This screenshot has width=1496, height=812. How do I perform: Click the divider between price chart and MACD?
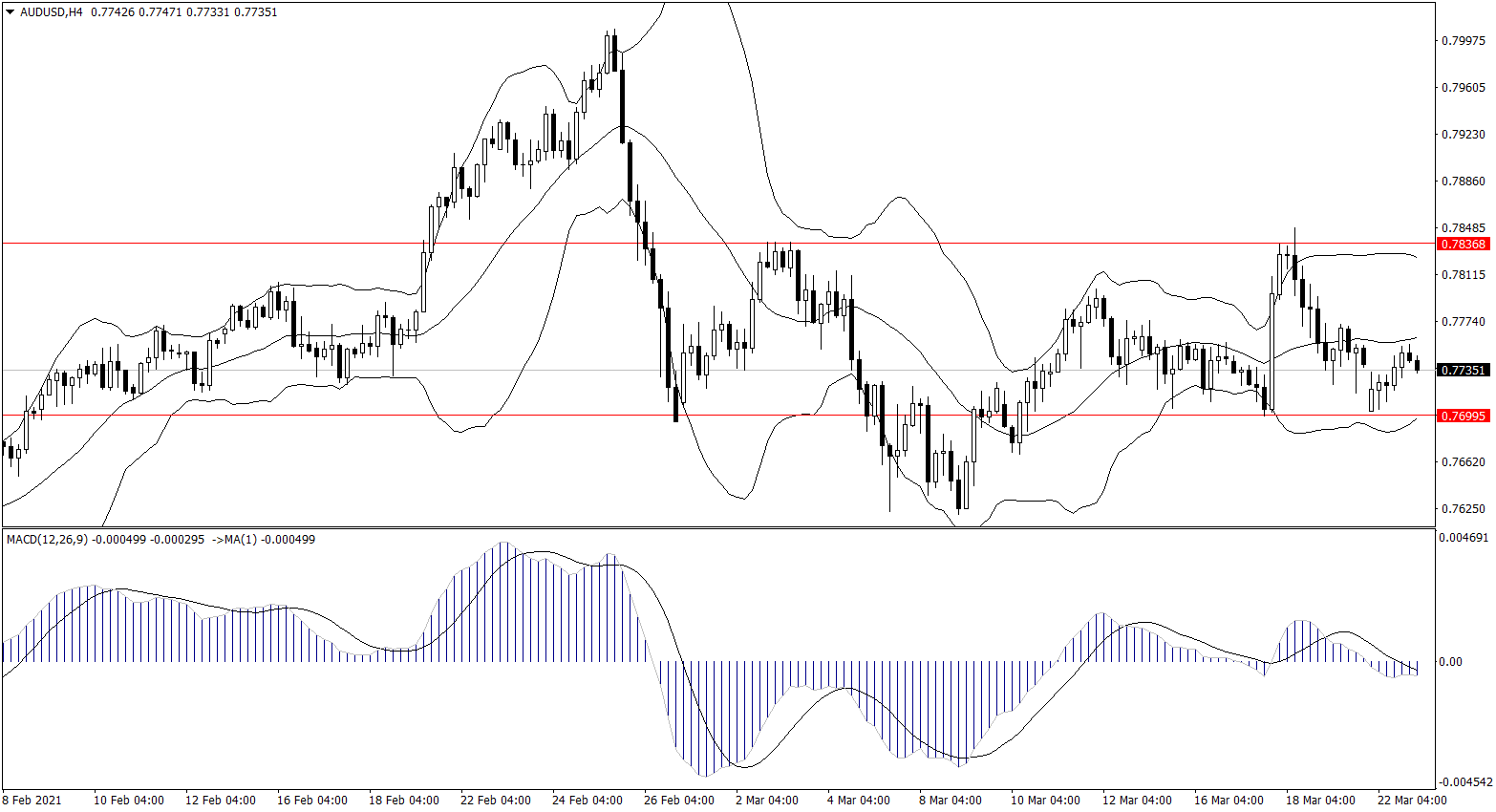click(x=716, y=527)
